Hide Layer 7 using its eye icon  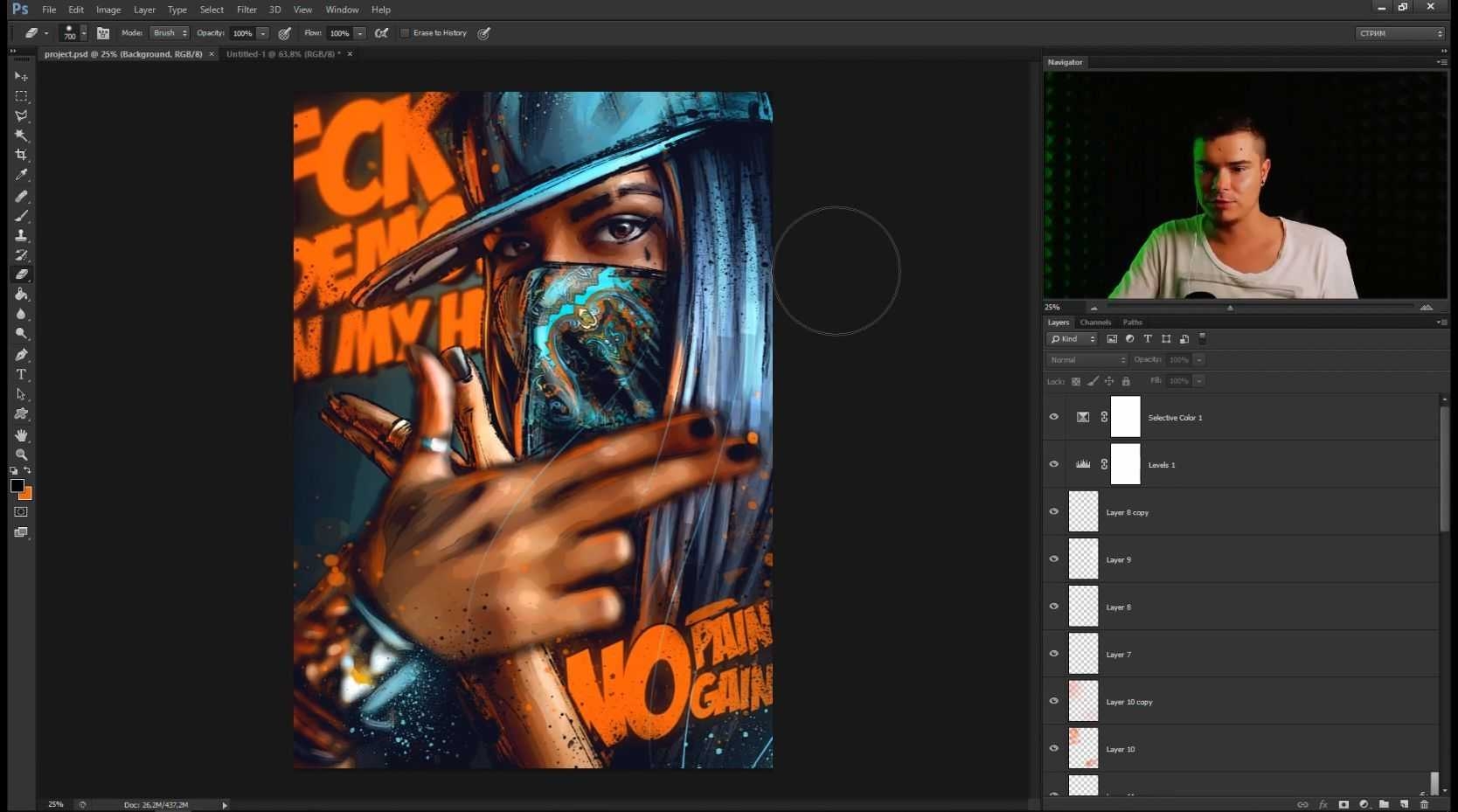1054,653
